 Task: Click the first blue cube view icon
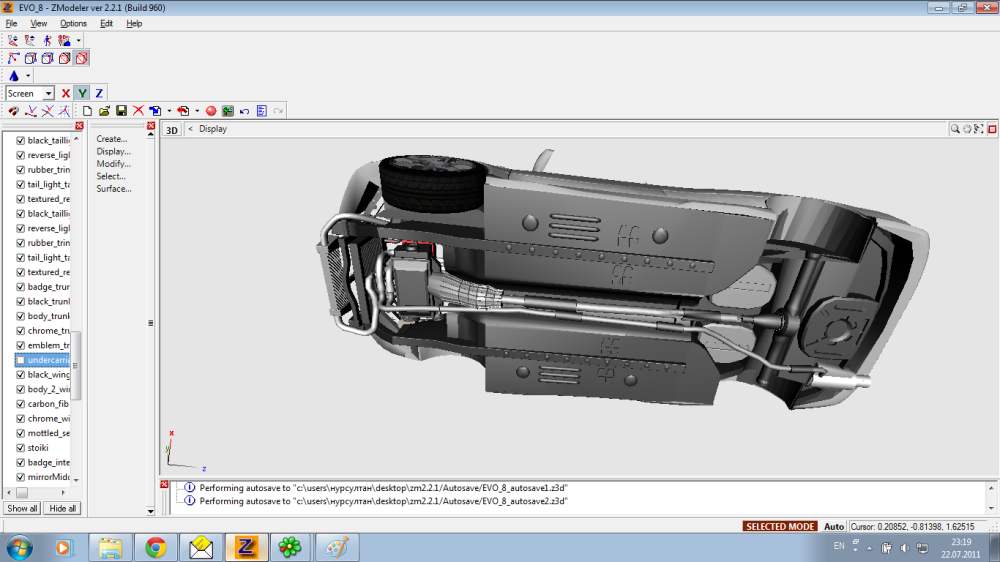point(30,58)
